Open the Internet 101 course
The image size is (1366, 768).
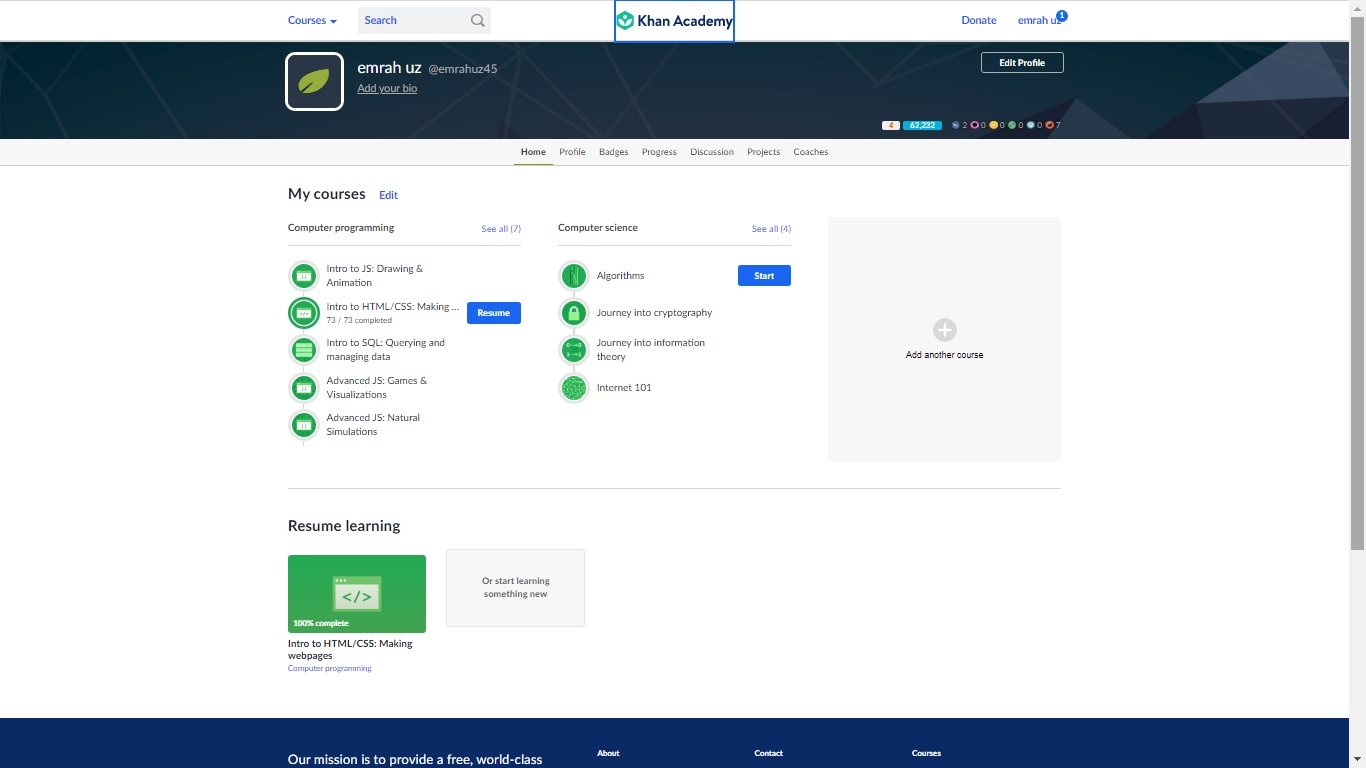click(624, 388)
